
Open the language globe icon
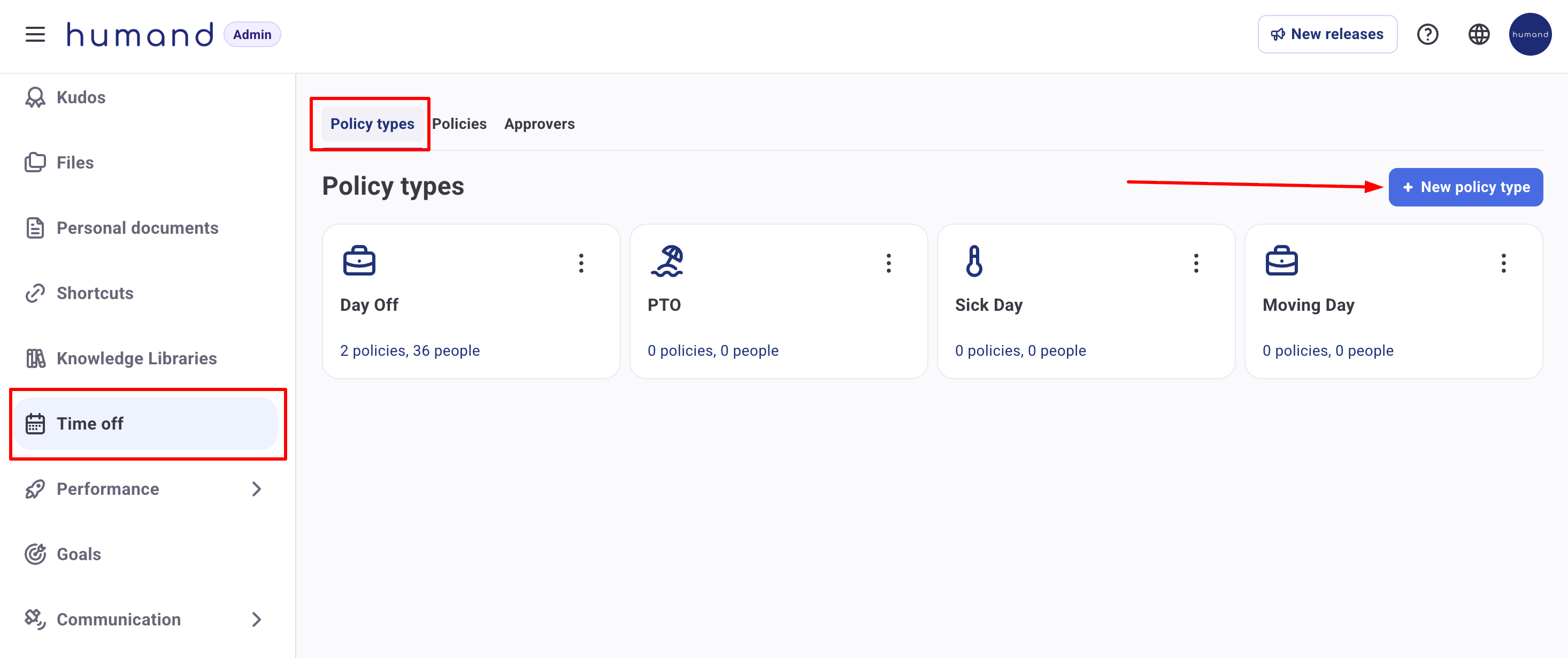[x=1479, y=35]
